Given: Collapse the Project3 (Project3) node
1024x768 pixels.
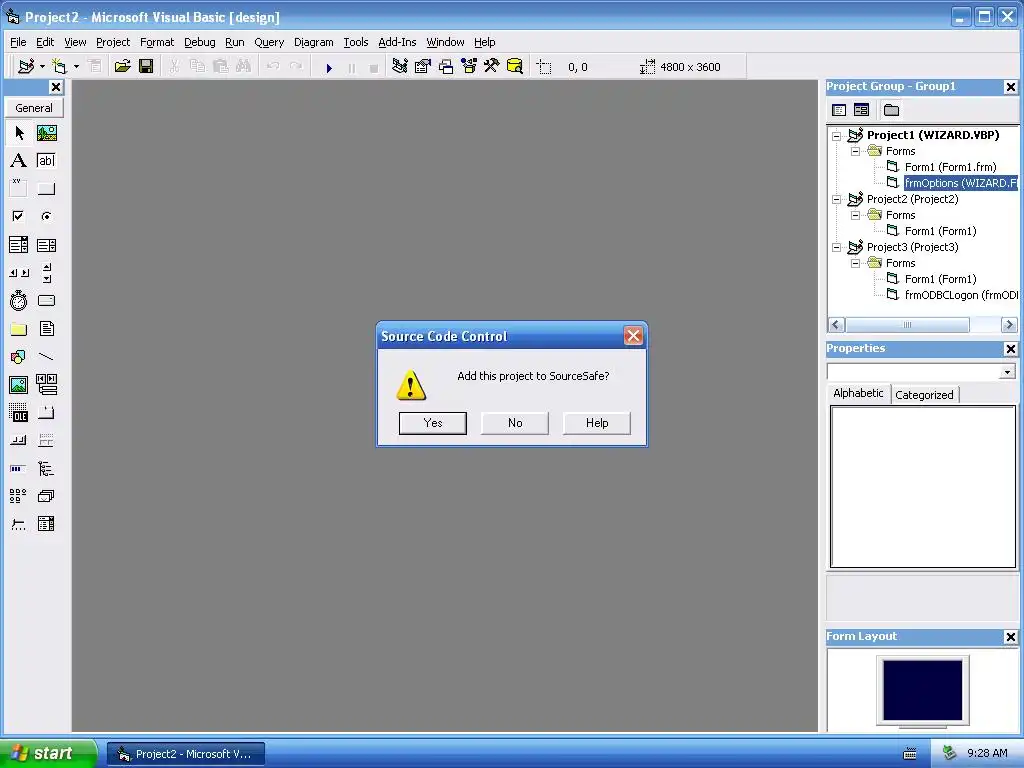Looking at the screenshot, I should [837, 248].
